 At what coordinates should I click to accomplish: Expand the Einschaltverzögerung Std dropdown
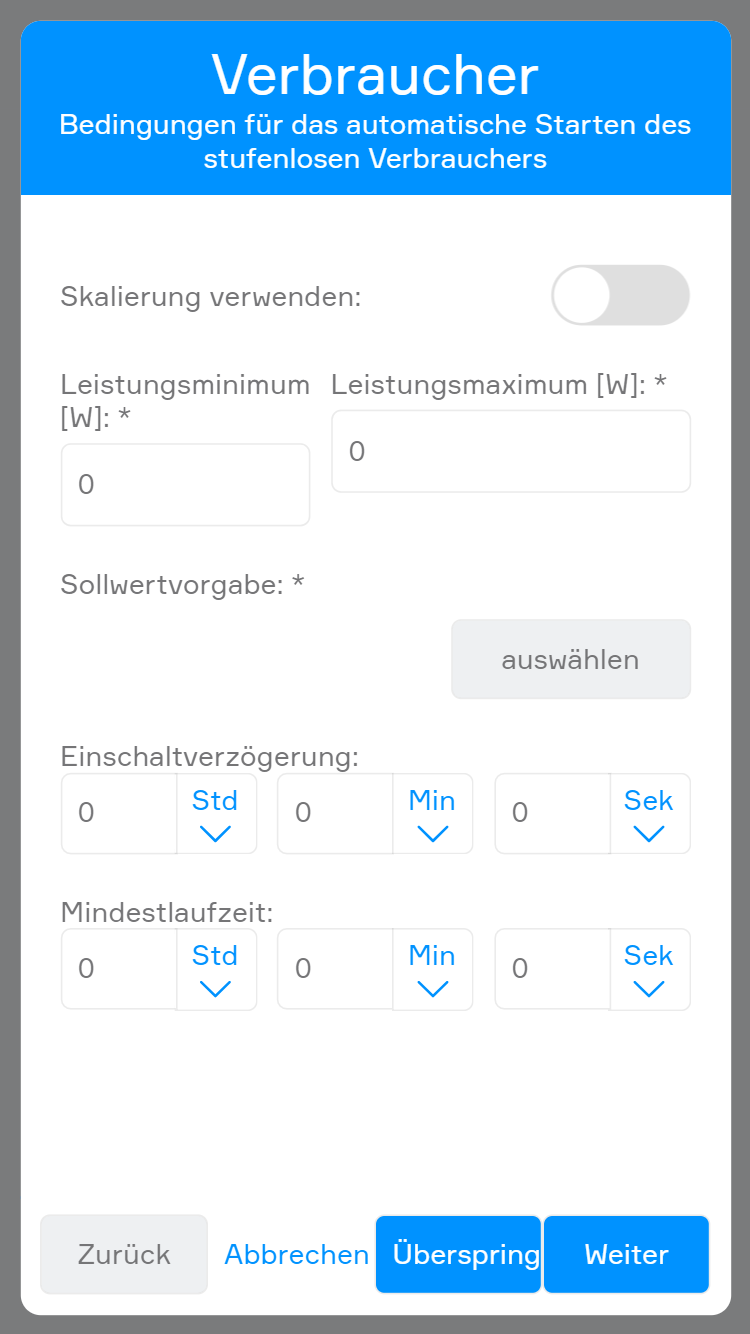click(216, 814)
